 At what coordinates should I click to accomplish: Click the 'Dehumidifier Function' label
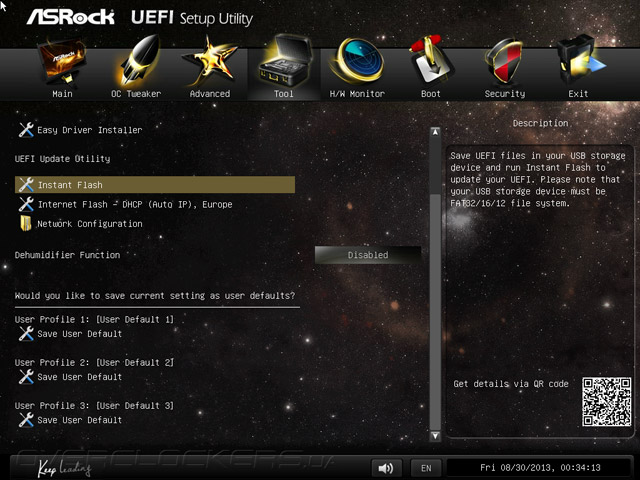[67, 255]
